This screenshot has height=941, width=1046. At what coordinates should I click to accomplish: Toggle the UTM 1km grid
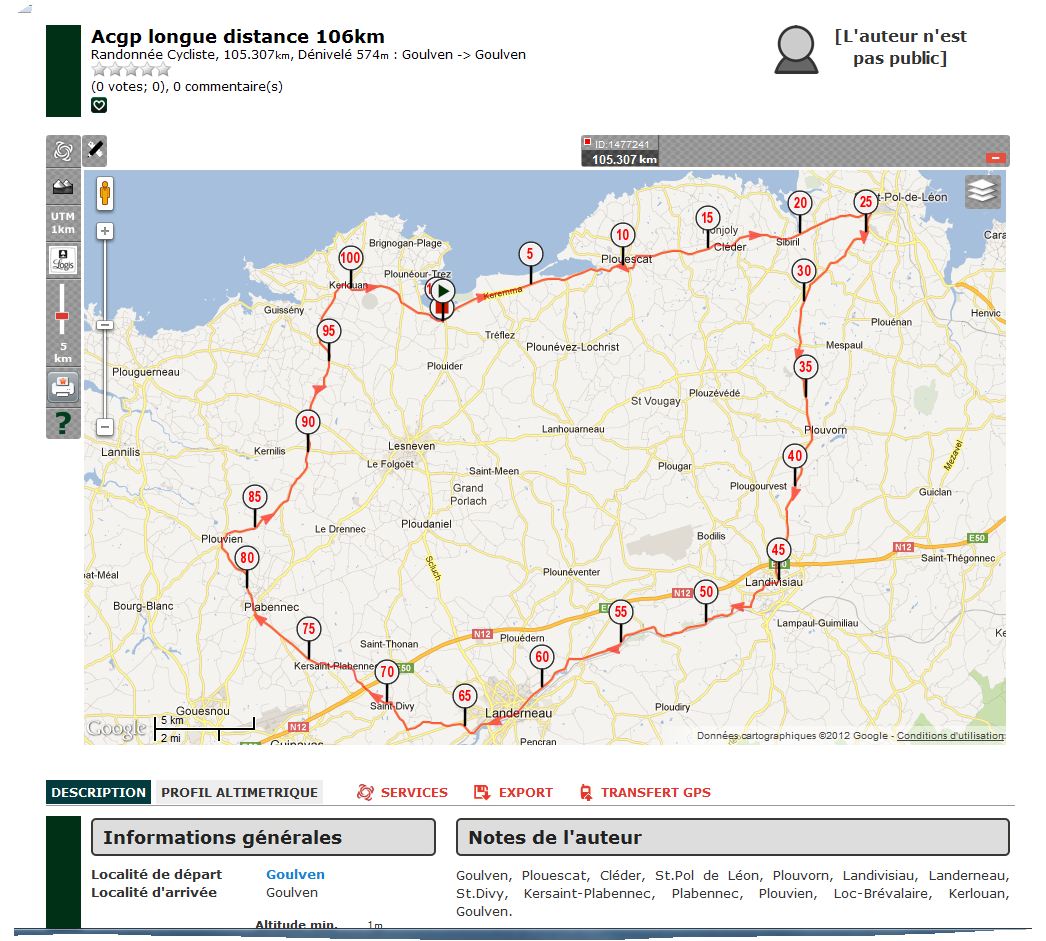(63, 222)
